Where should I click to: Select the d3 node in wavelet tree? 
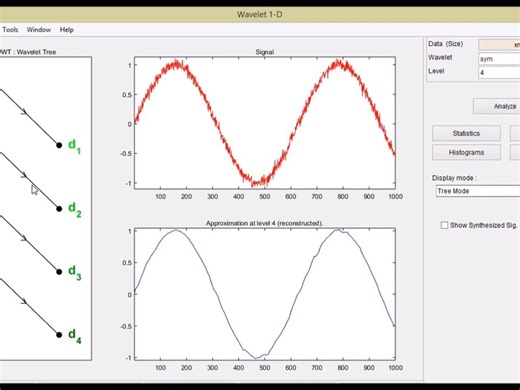(59, 272)
